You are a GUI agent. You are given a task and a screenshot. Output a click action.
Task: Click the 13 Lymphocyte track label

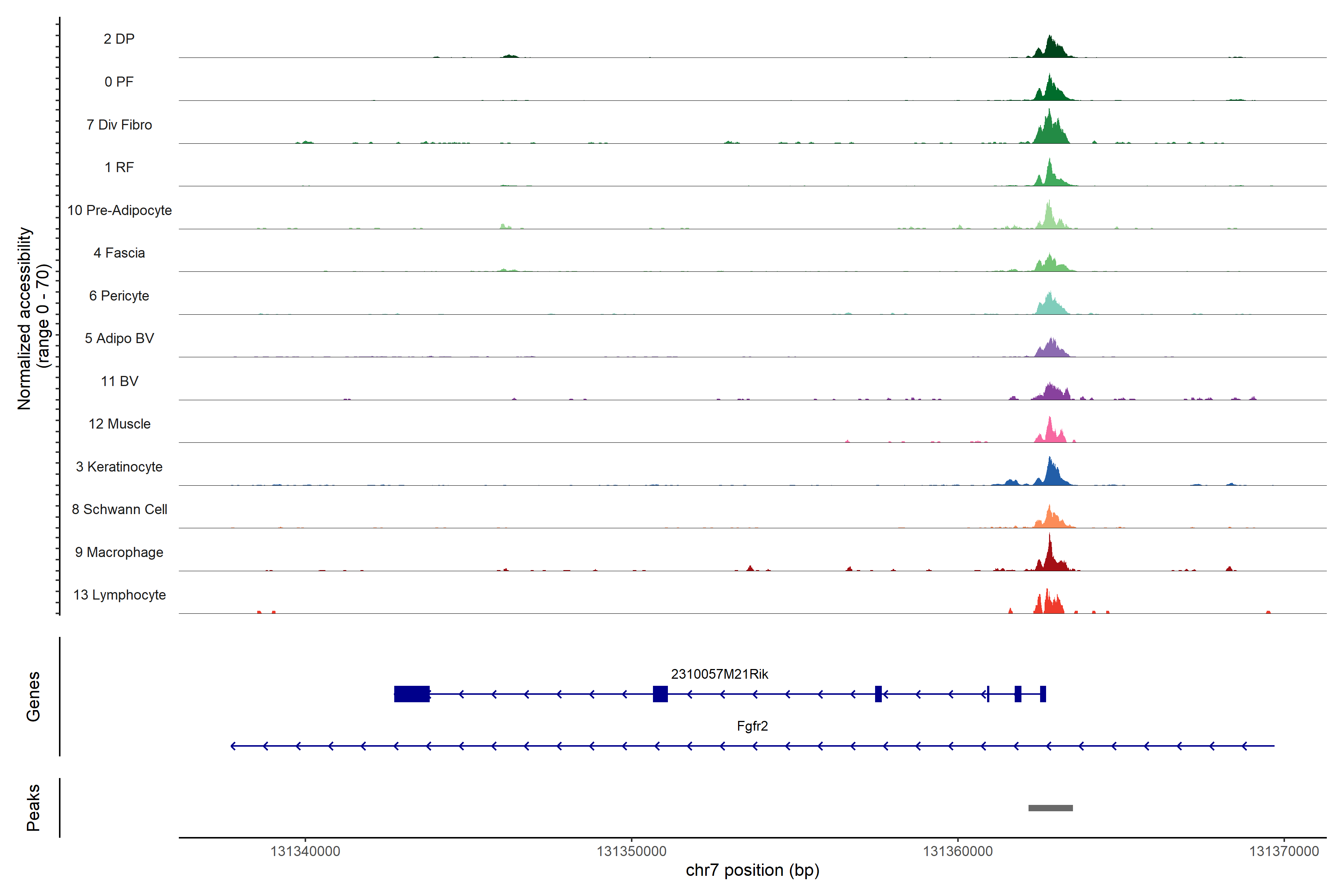119,595
